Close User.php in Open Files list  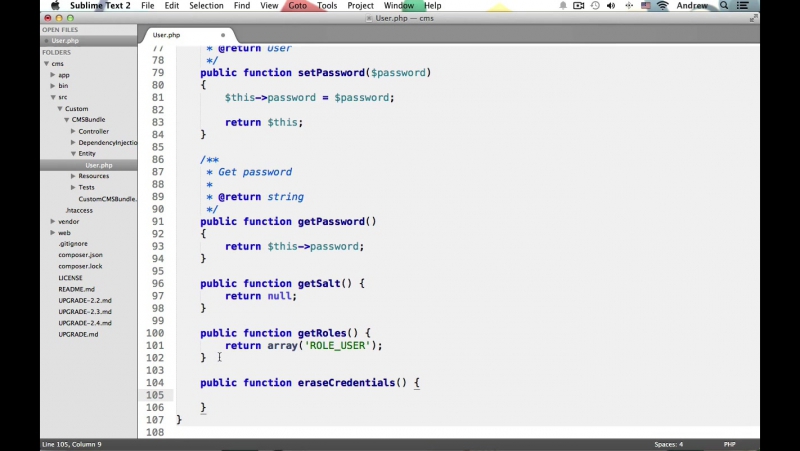point(46,41)
